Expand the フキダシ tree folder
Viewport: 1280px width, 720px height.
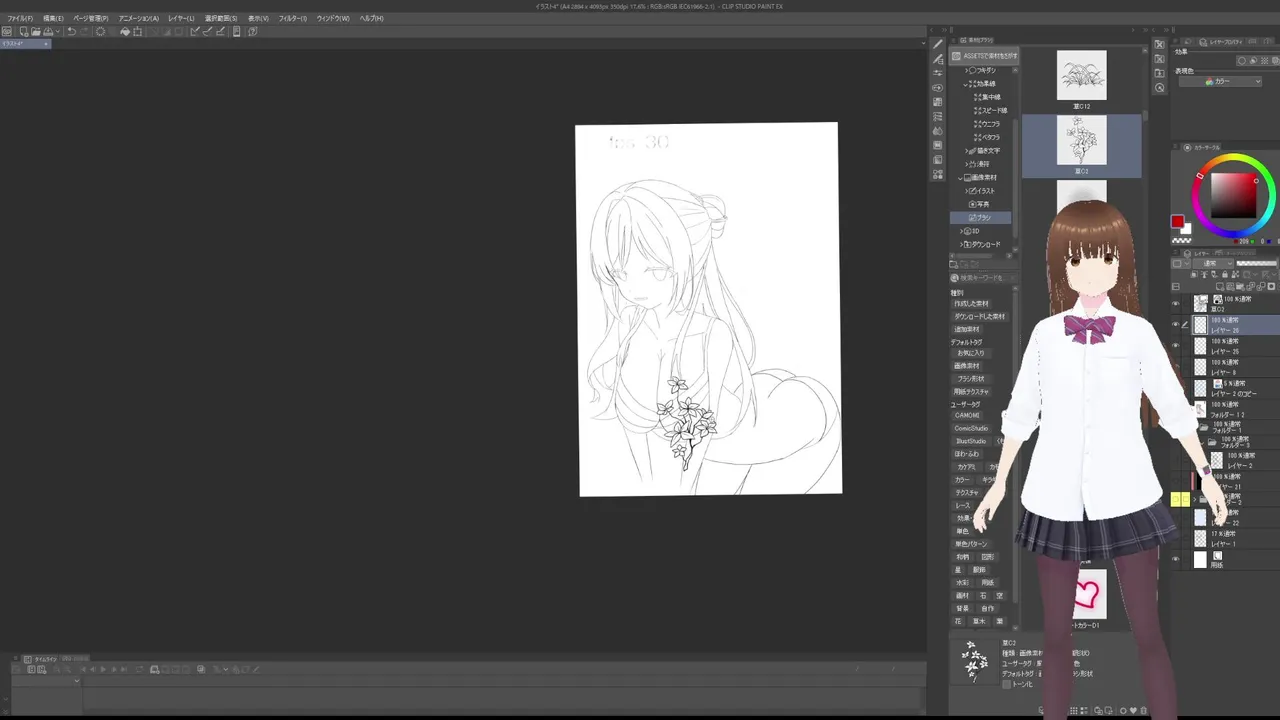[x=967, y=70]
